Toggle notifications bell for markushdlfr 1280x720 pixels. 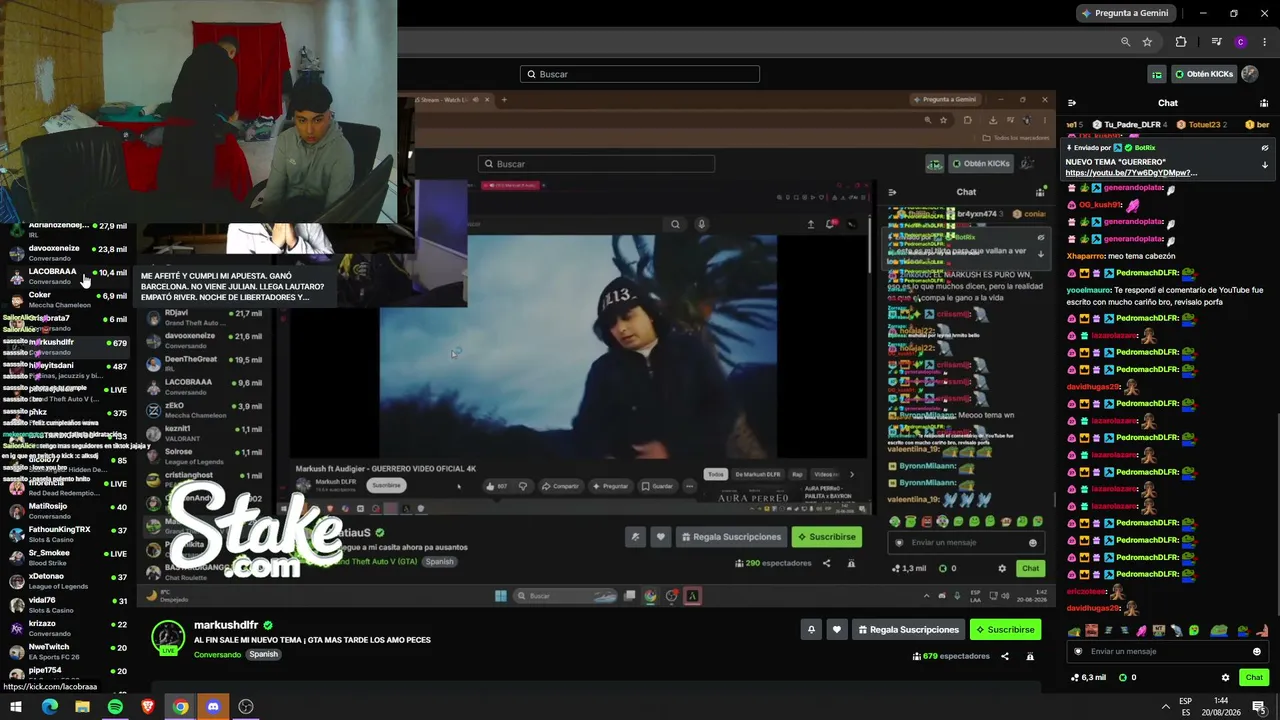(x=811, y=629)
